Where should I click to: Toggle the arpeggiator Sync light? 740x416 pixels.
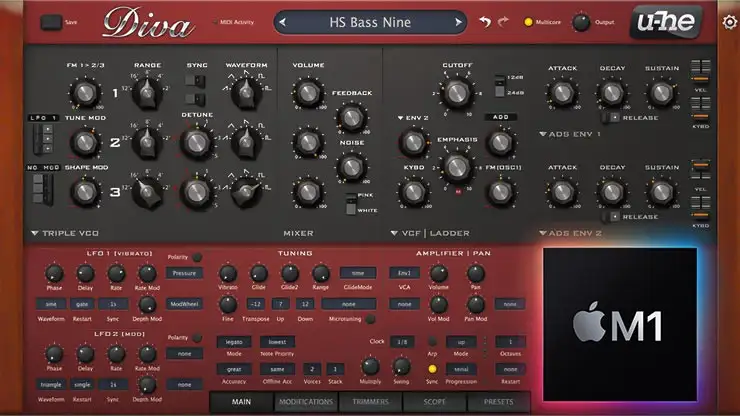[x=432, y=369]
